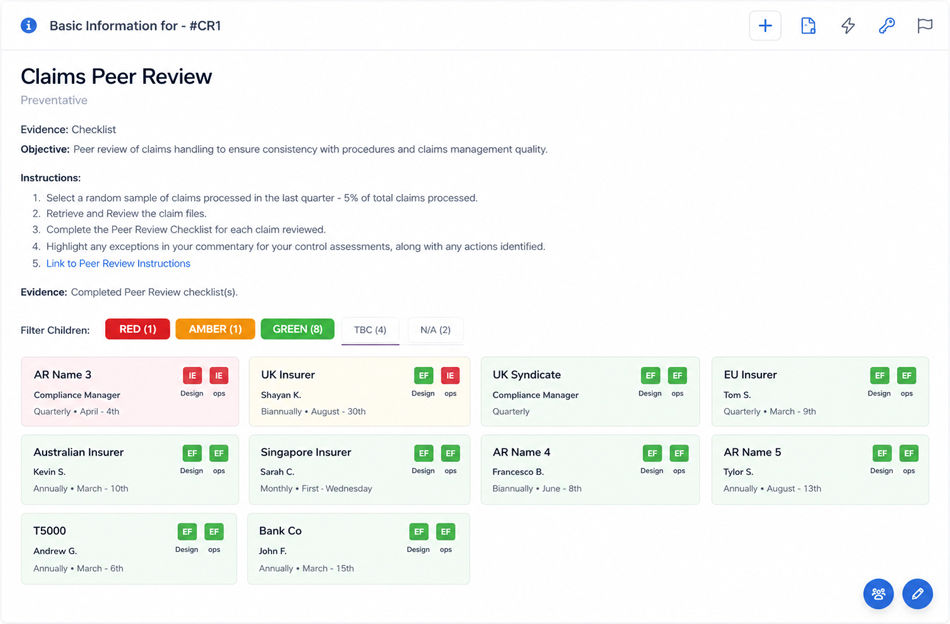Click 'Biannually • August - 30th' schedule text

pos(313,411)
